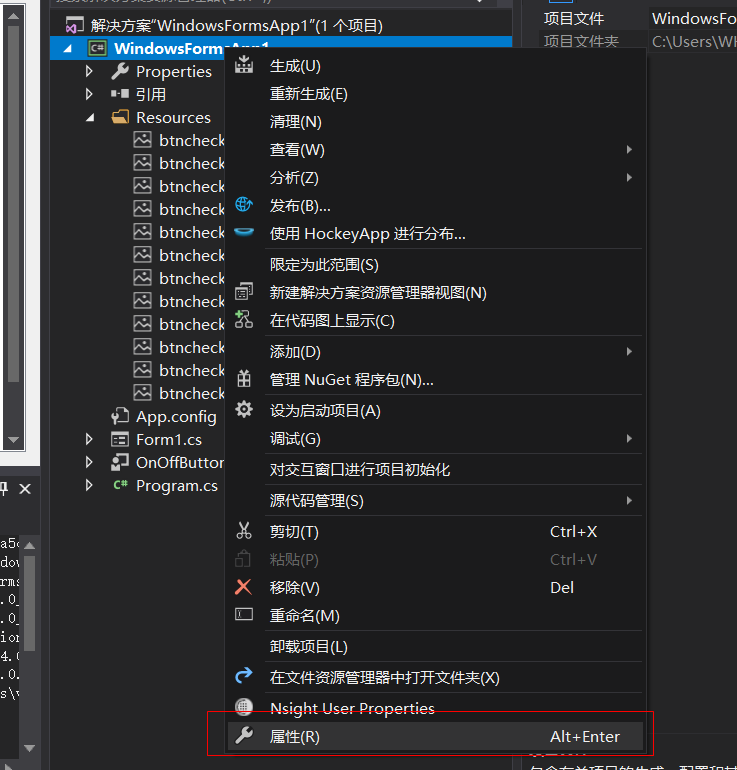Choose 属性(R) at the menu bottom
Screen dimensions: 737x770
436,736
